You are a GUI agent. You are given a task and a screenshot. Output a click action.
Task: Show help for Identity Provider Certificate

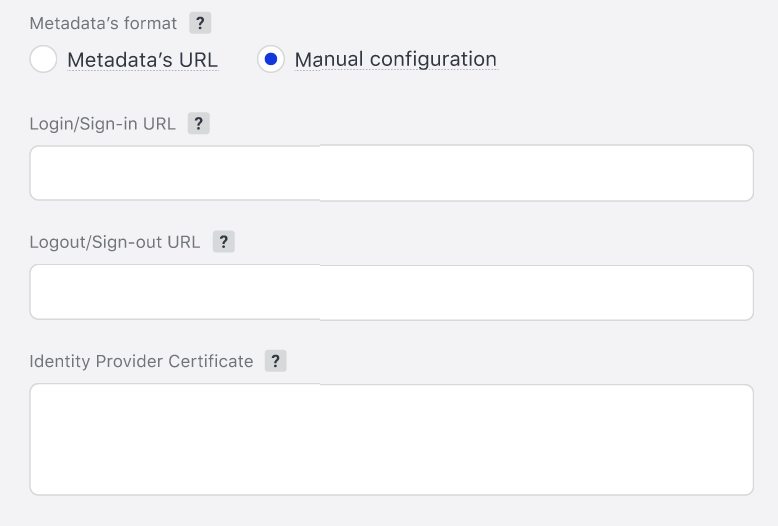276,361
